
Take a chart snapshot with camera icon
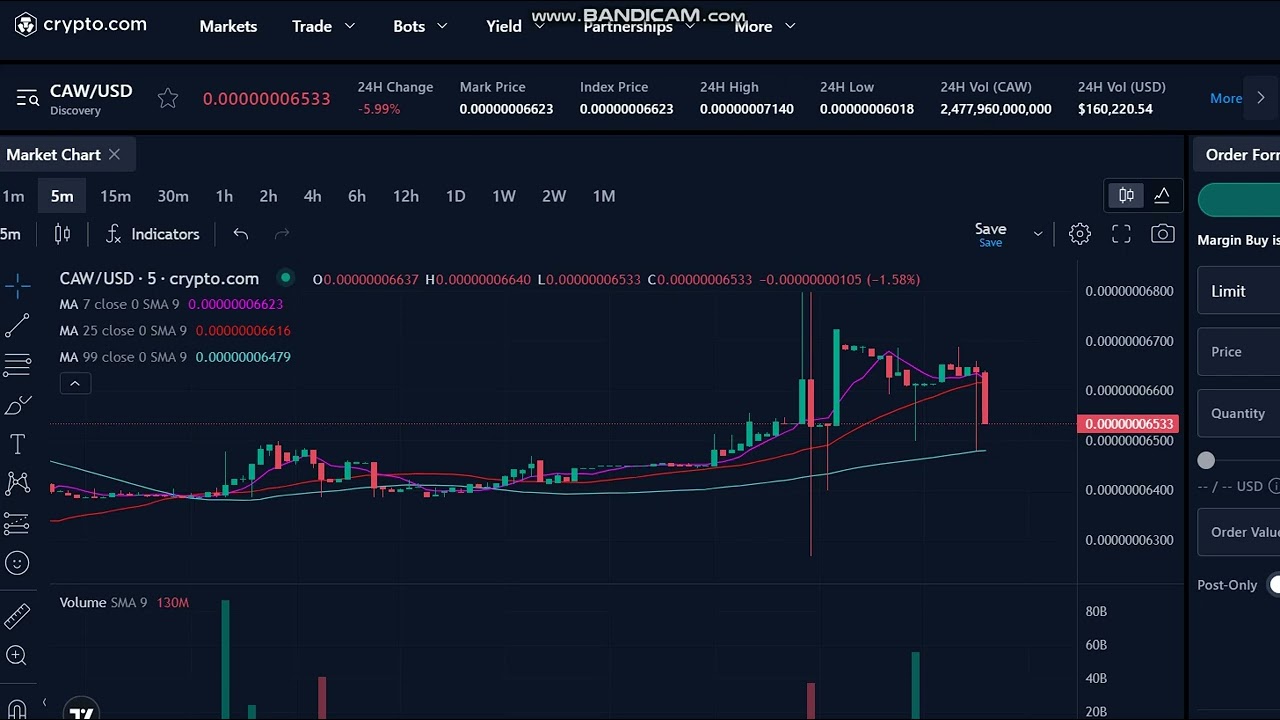[1162, 234]
